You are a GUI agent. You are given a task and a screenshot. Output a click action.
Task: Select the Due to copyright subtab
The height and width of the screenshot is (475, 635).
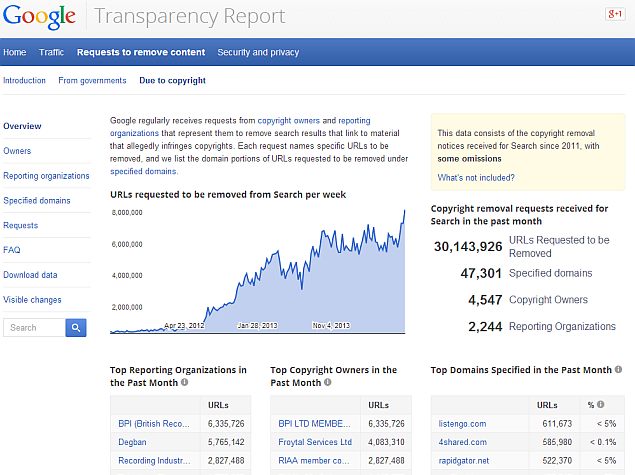pyautogui.click(x=173, y=80)
